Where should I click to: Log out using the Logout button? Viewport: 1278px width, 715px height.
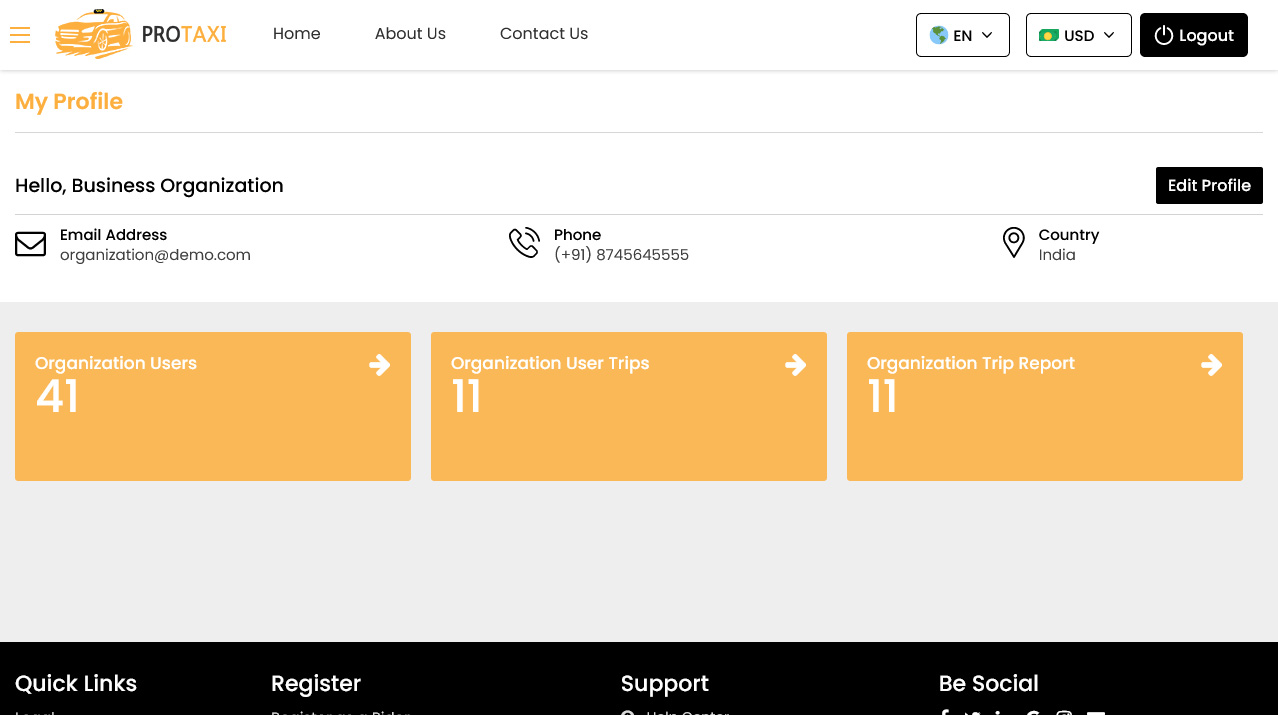[1194, 35]
